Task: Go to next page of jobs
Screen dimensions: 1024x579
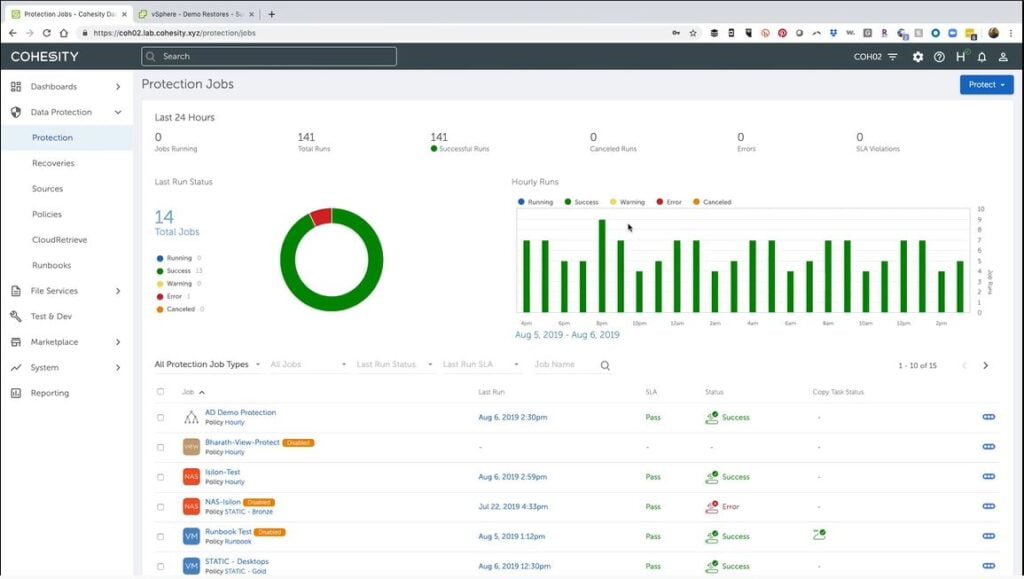Action: 985,366
